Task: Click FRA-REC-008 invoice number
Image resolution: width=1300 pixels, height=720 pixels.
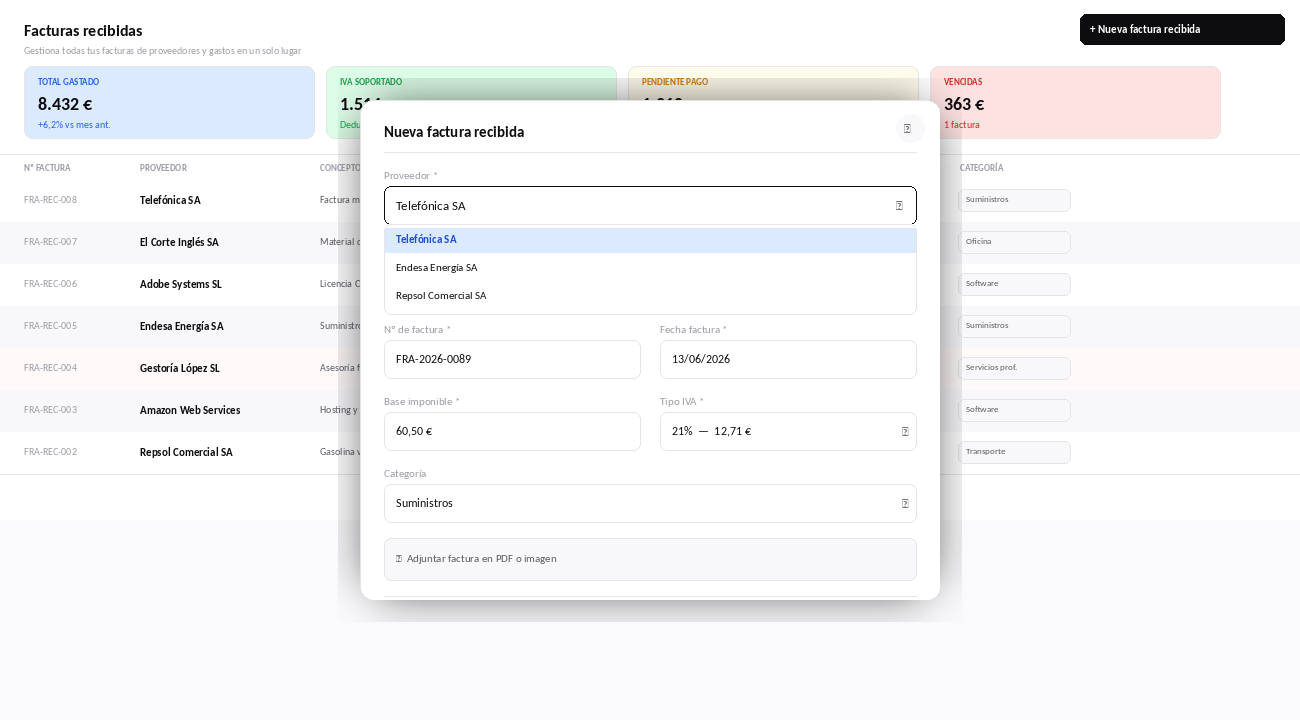Action: click(50, 200)
